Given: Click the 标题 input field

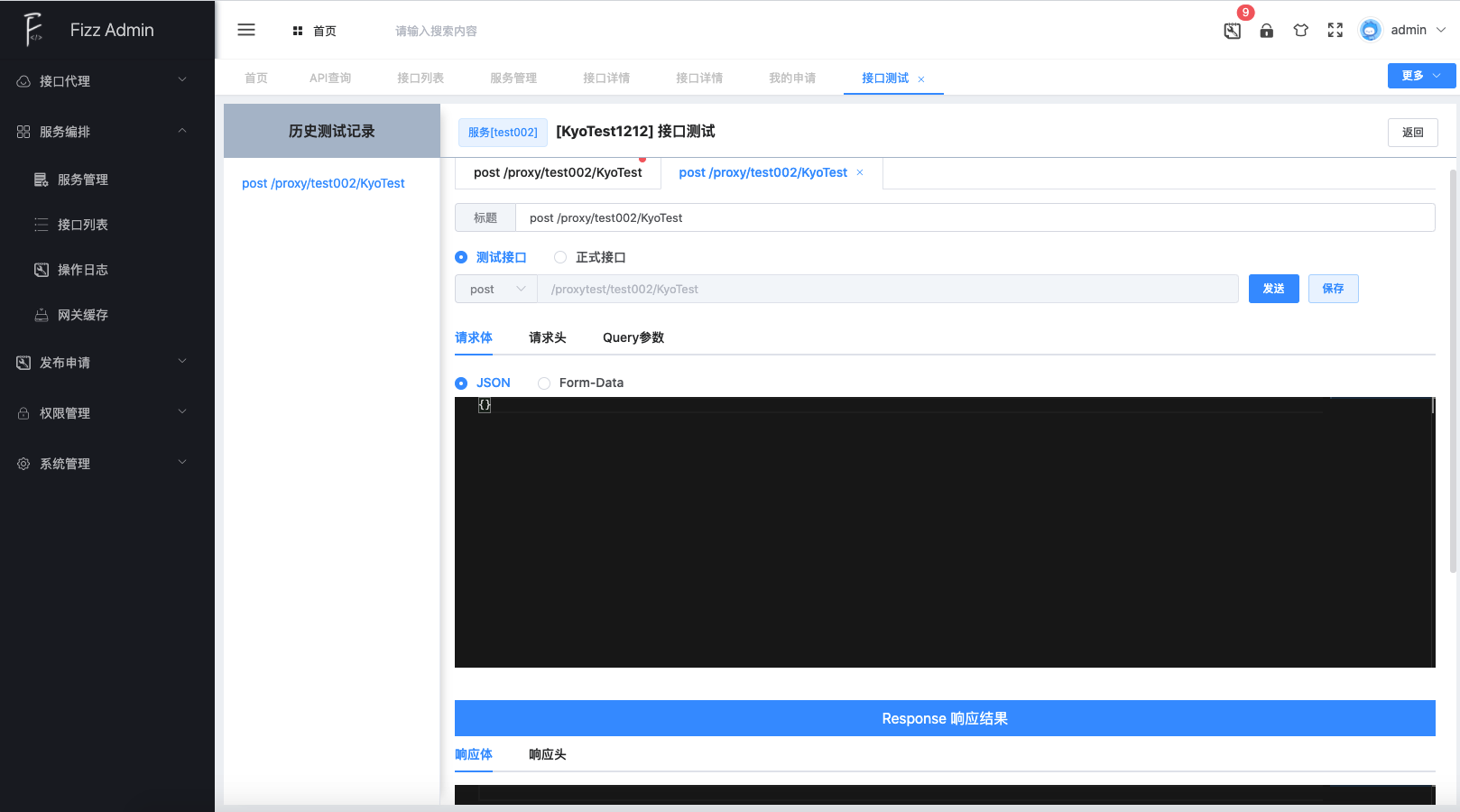Looking at the screenshot, I should point(975,217).
